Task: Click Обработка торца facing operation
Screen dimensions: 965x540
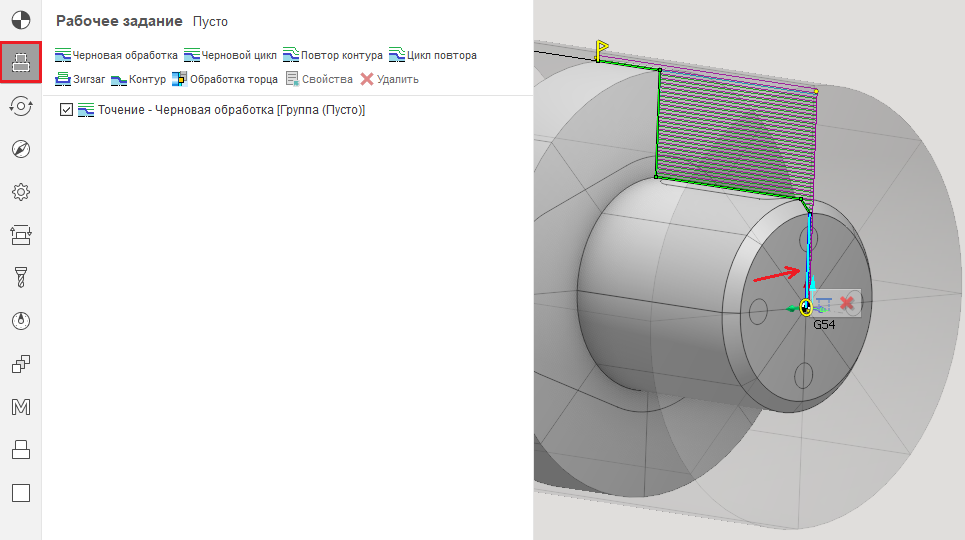Action: pos(225,79)
